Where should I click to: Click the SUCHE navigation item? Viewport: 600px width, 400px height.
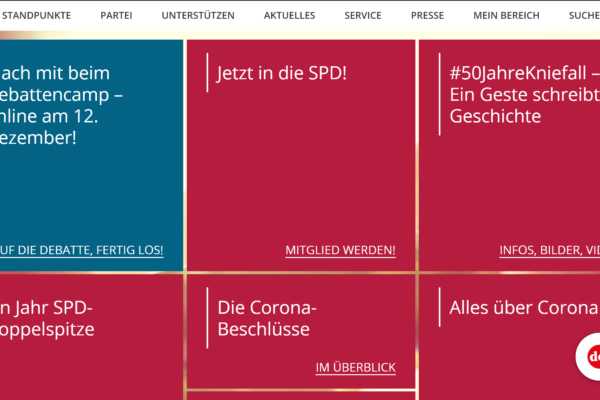tap(584, 15)
